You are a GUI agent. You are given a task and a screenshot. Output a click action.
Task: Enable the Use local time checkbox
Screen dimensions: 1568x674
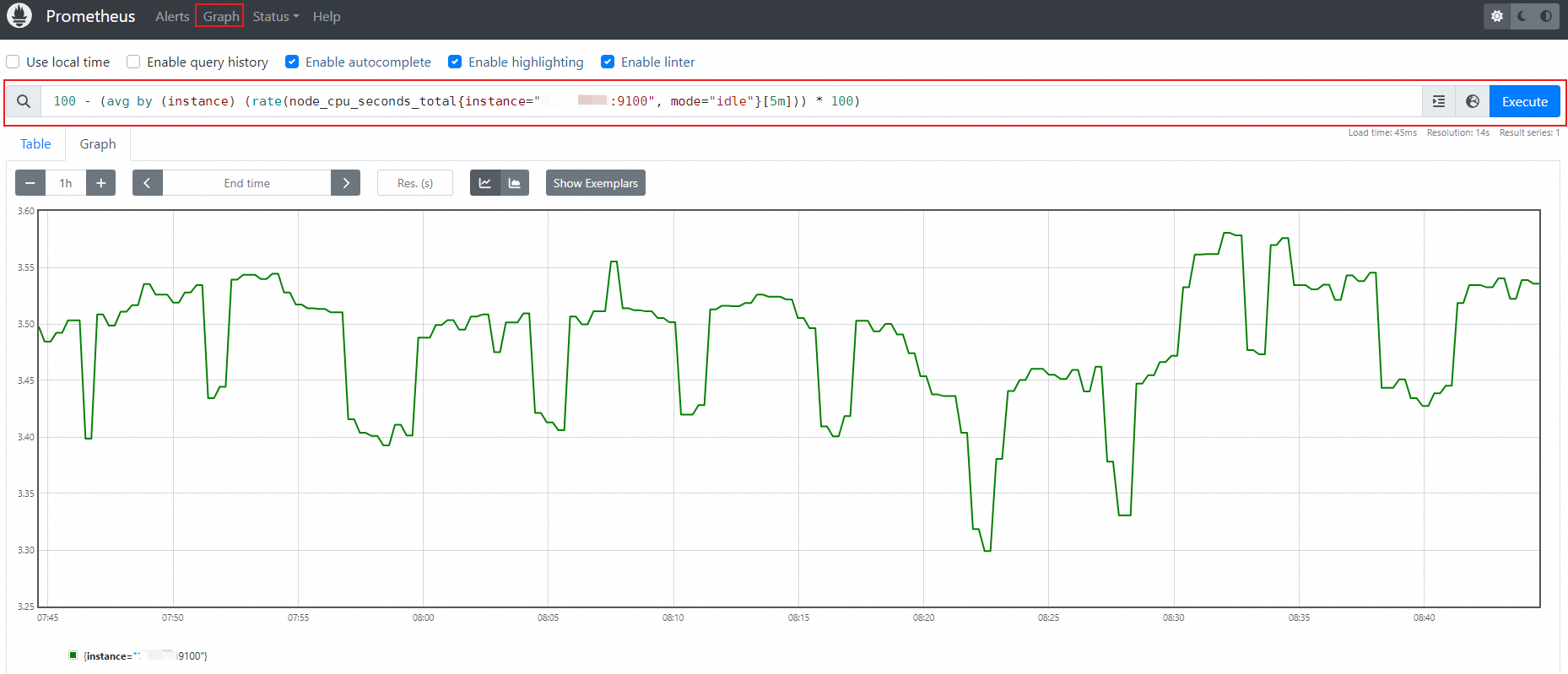(x=14, y=62)
